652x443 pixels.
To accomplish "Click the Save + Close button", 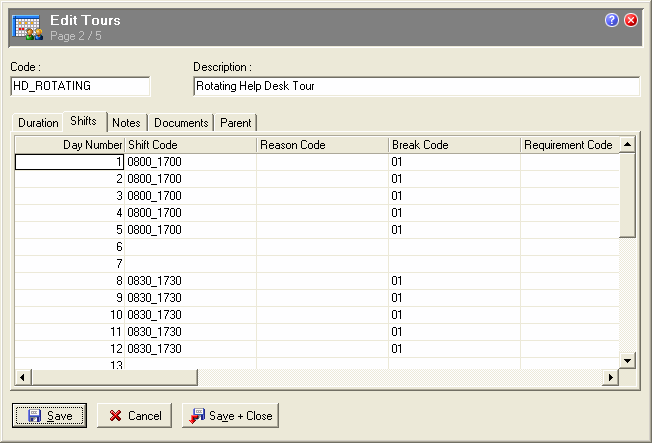I will pyautogui.click(x=230, y=415).
